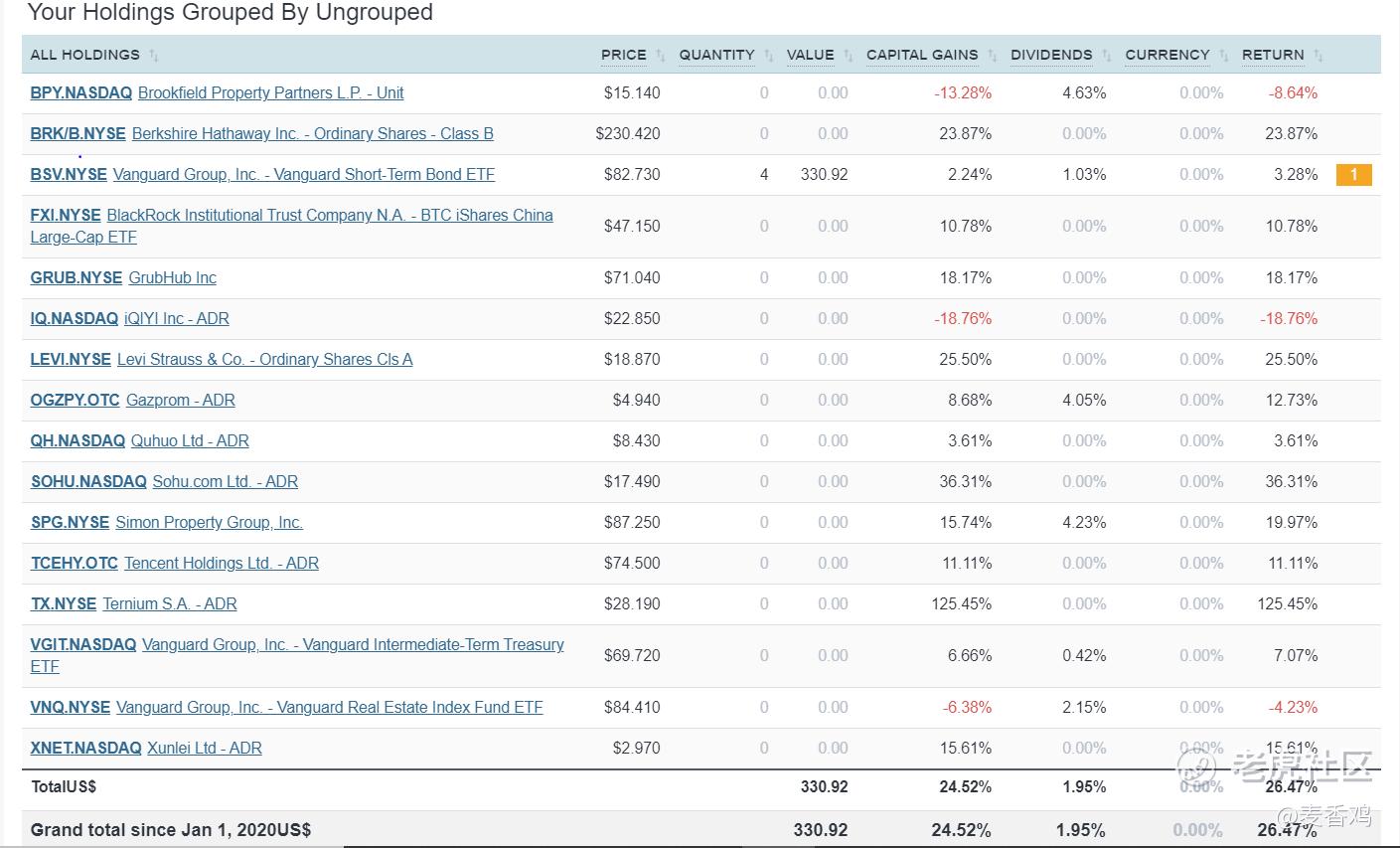Select the $87.250 price for SPG
The height and width of the screenshot is (848, 1400).
(632, 522)
